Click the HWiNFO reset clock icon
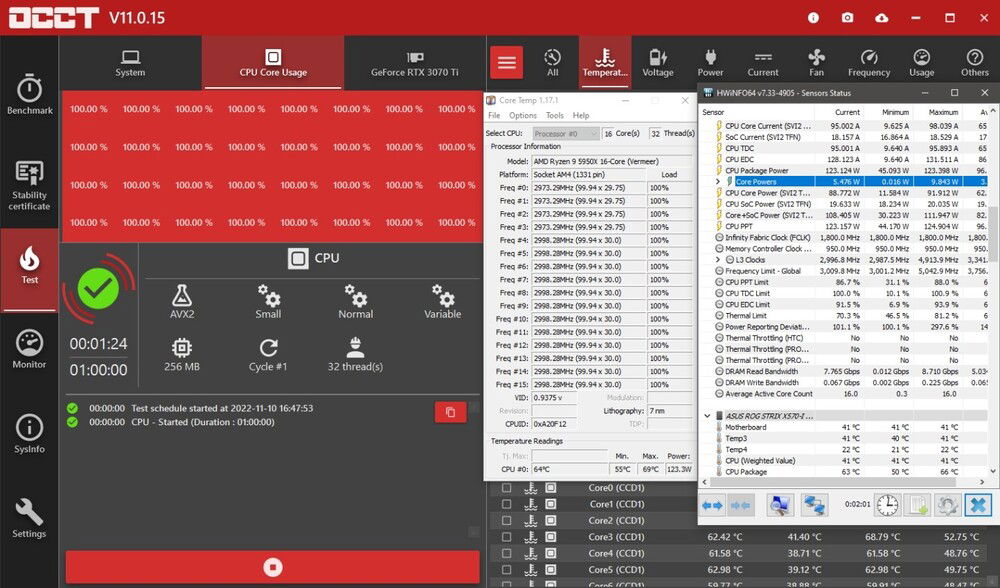The width and height of the screenshot is (1000, 588). pos(887,506)
